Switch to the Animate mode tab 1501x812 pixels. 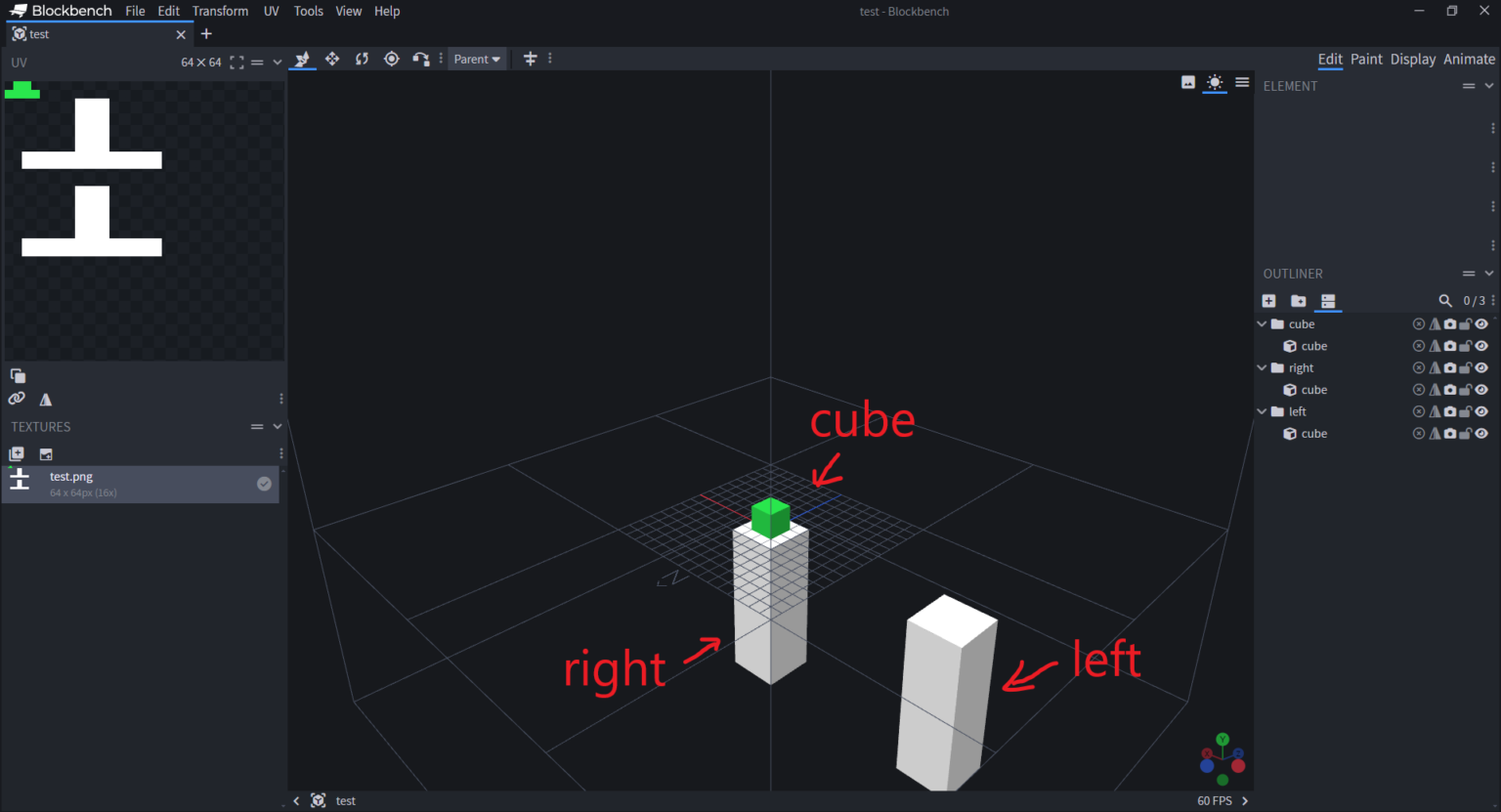[1469, 59]
